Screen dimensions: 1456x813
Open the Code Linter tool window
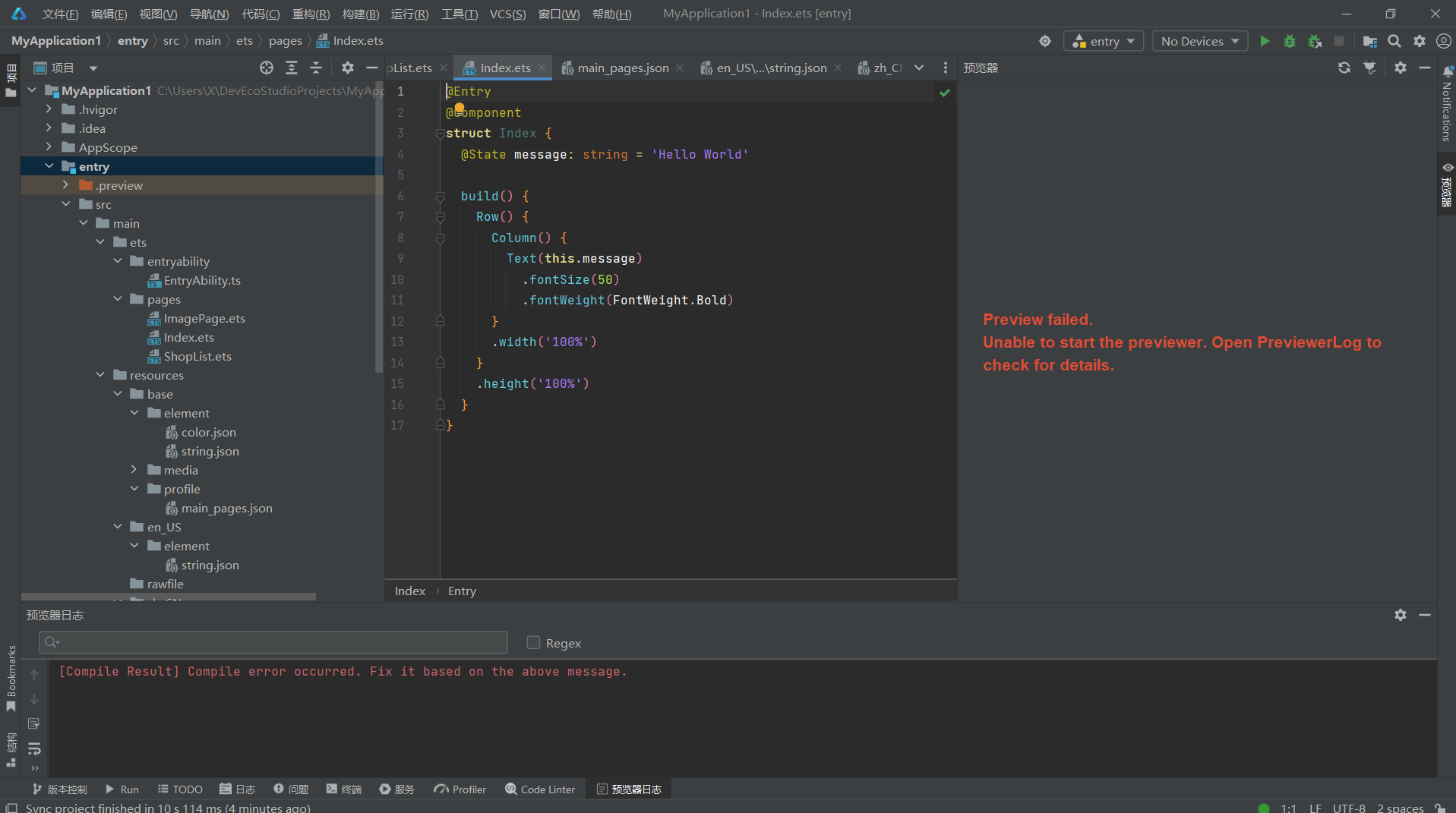click(540, 789)
